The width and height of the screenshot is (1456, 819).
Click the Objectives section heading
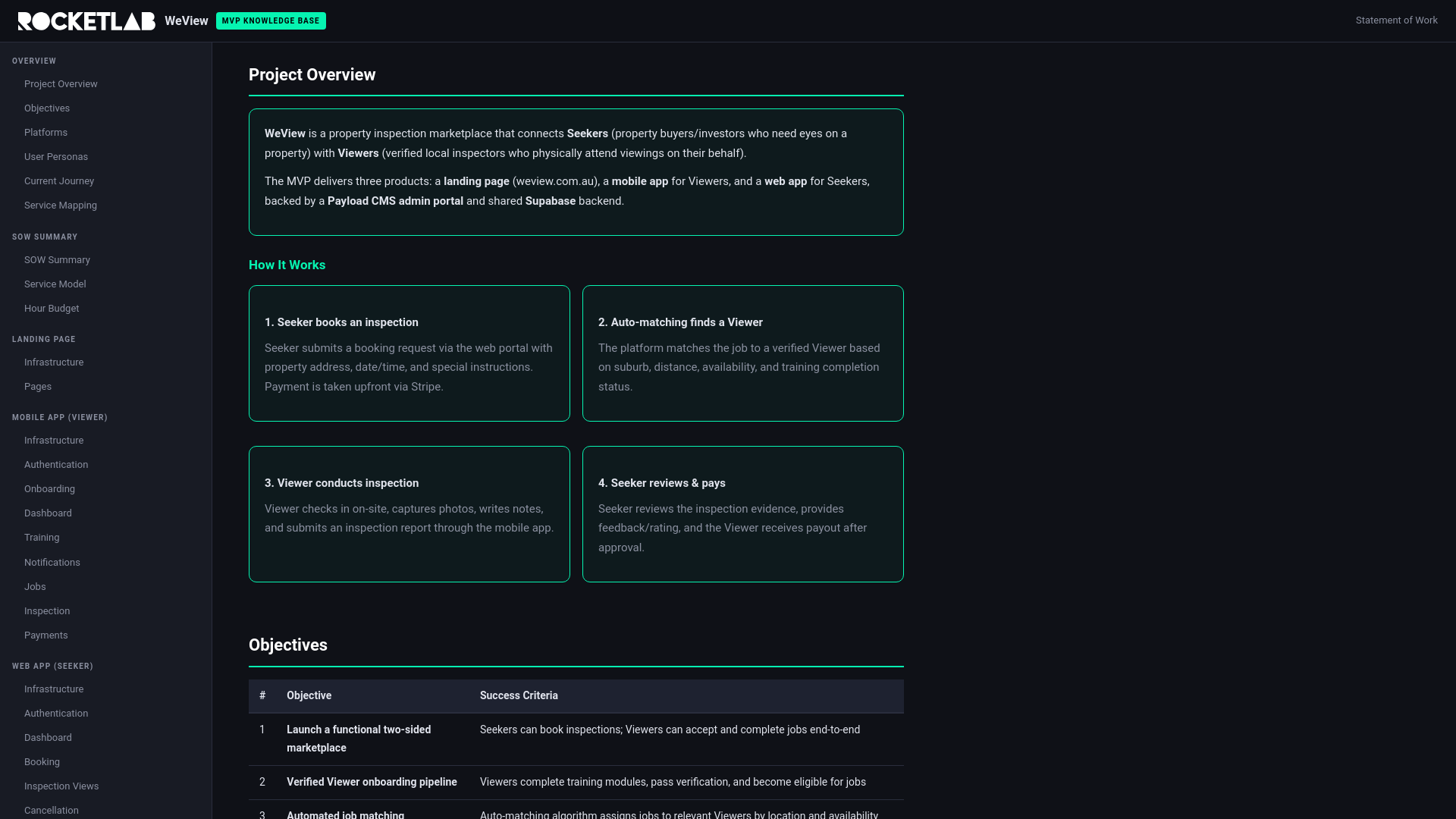tap(288, 645)
